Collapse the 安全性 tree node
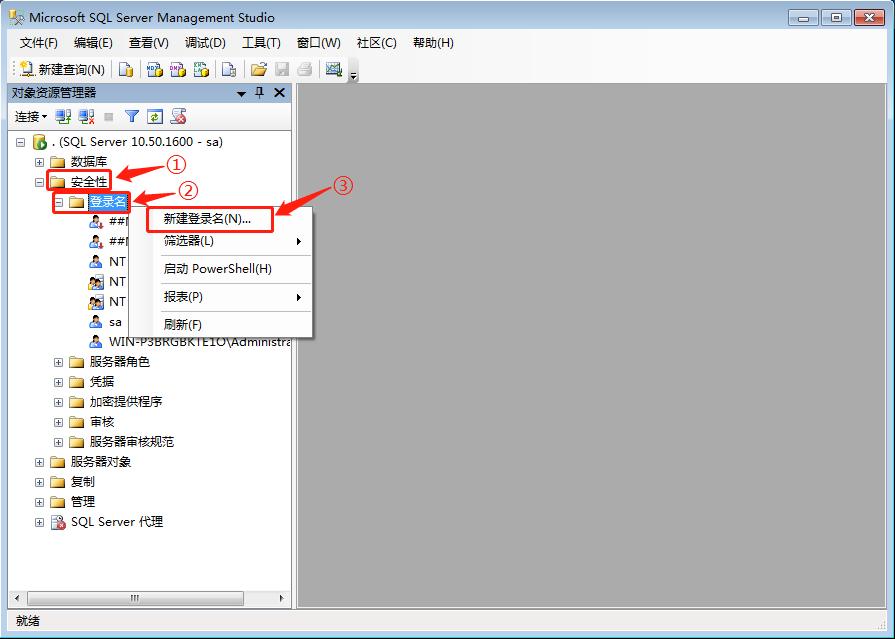 (39, 182)
